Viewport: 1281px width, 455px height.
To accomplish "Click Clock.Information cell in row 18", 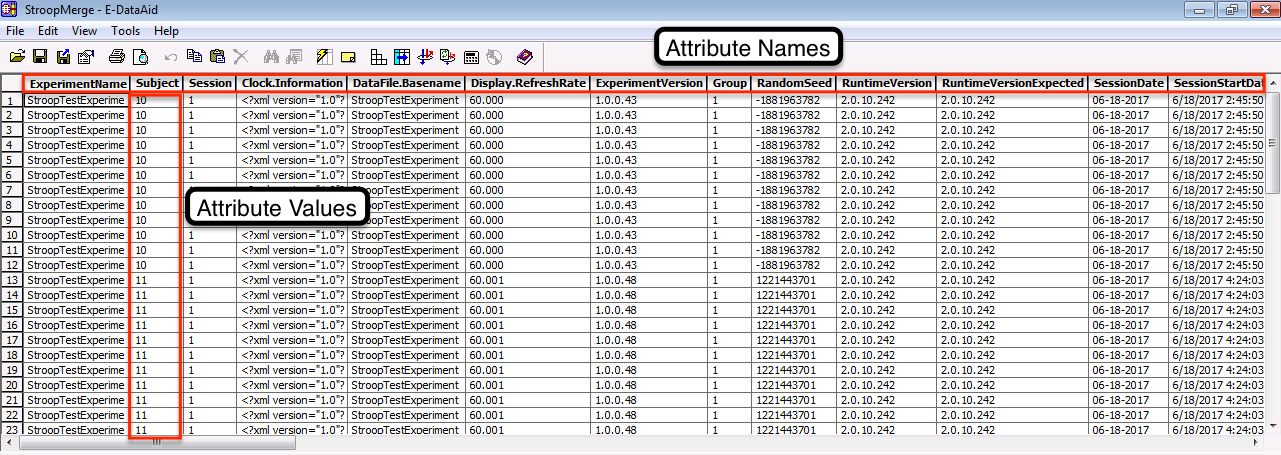I will coord(292,355).
